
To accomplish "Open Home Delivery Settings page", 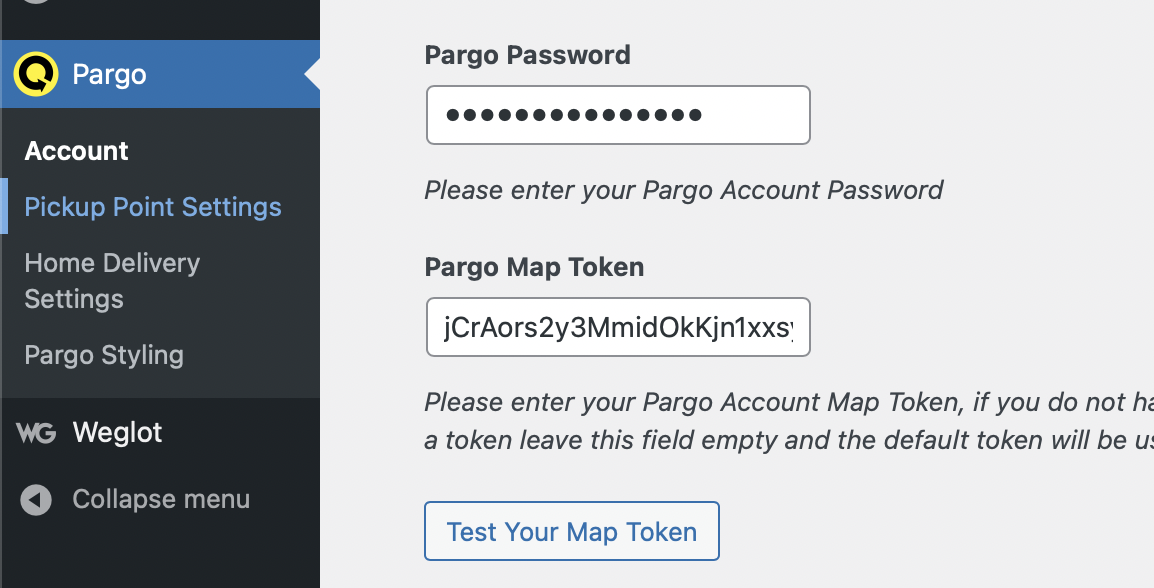I will 112,281.
